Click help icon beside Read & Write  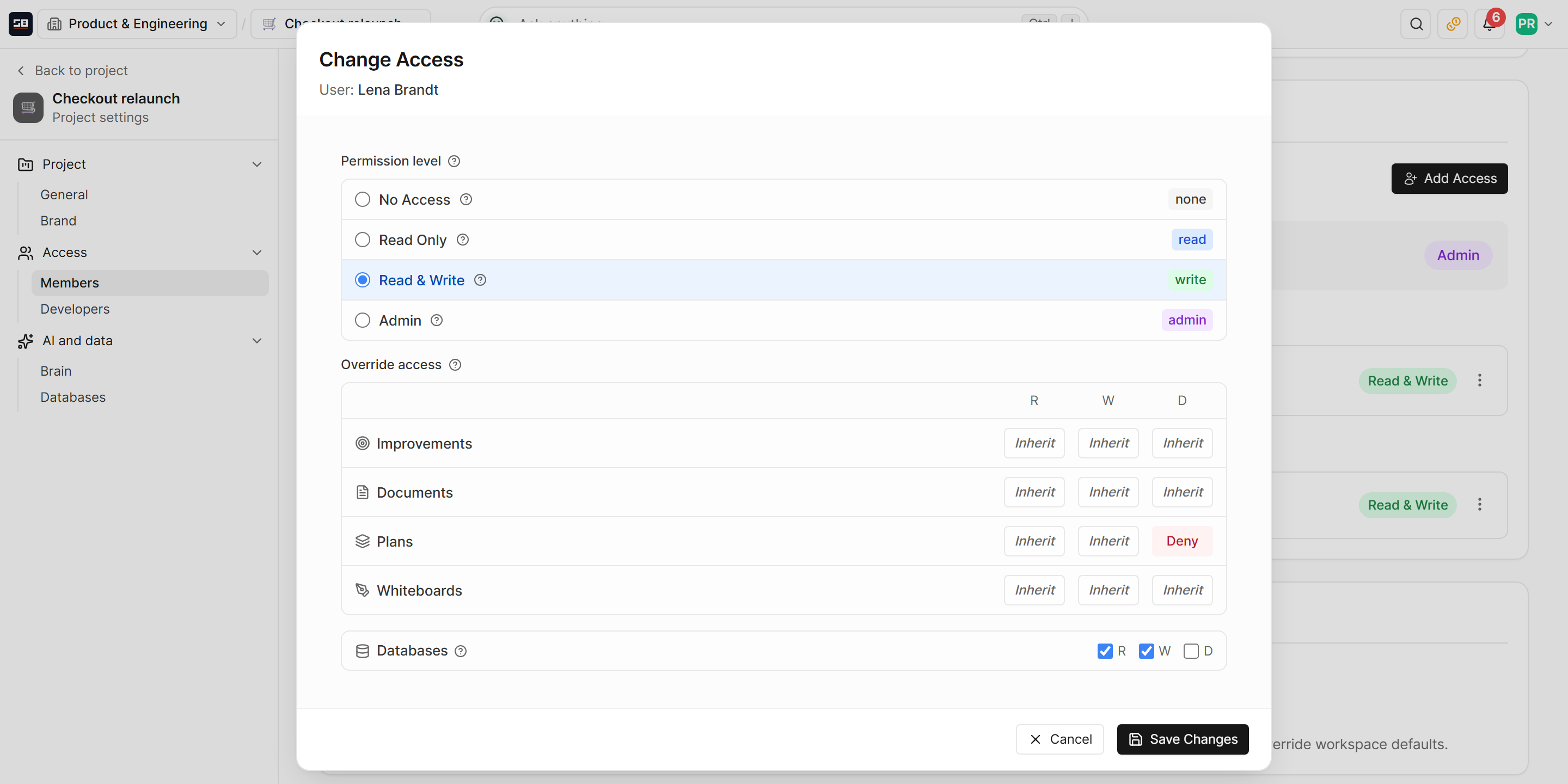point(480,280)
